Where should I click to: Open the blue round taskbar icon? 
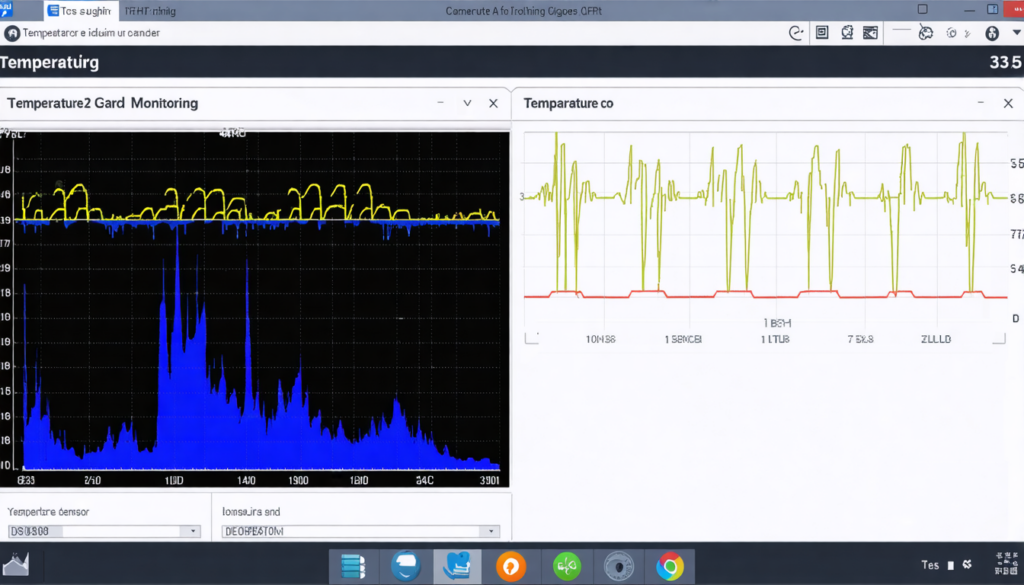[x=405, y=567]
